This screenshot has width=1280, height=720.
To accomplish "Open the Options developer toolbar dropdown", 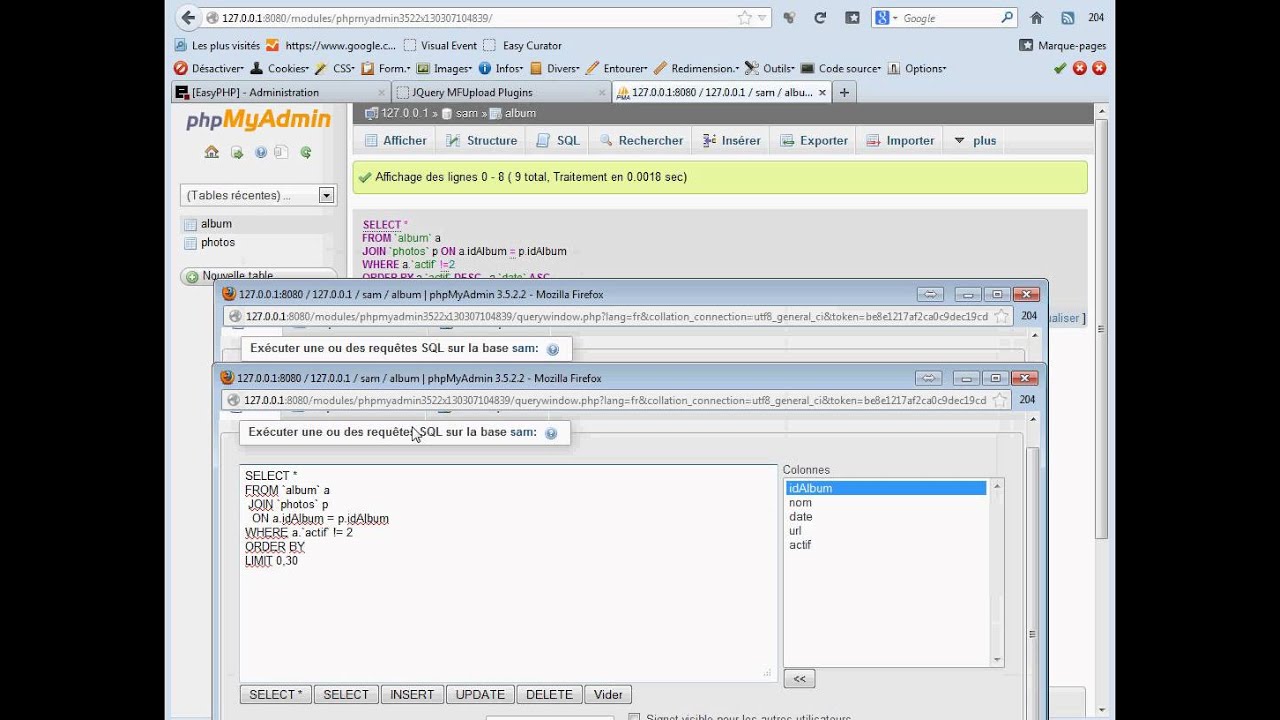I will [x=917, y=68].
